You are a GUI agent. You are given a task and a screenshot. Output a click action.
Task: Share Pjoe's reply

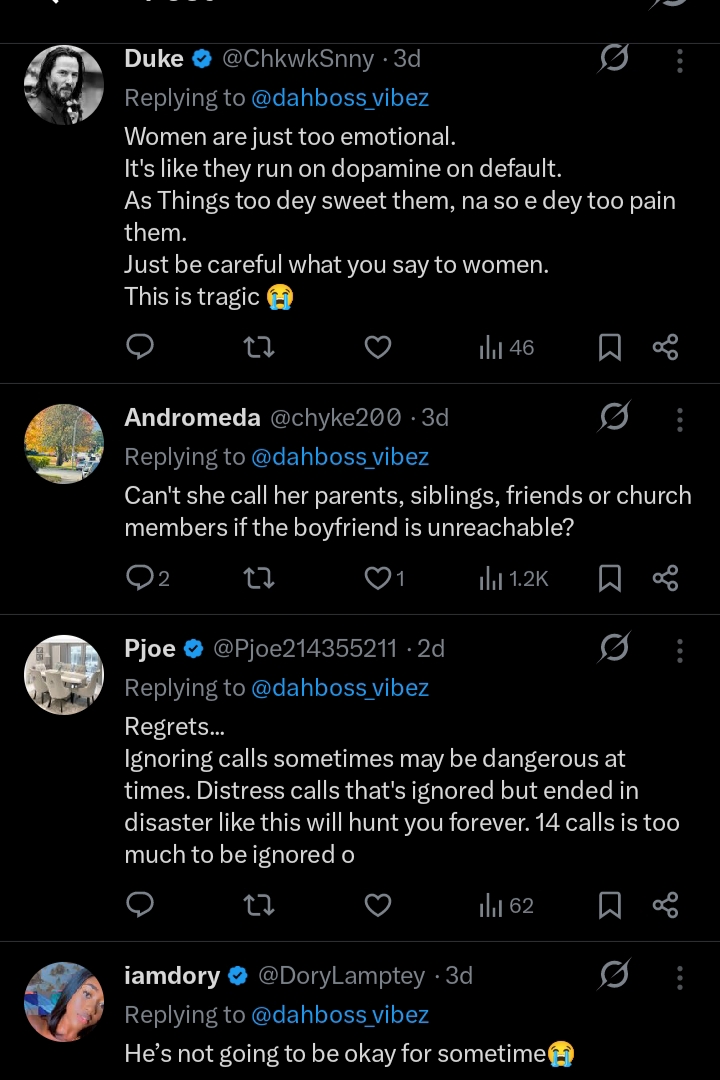coord(665,906)
